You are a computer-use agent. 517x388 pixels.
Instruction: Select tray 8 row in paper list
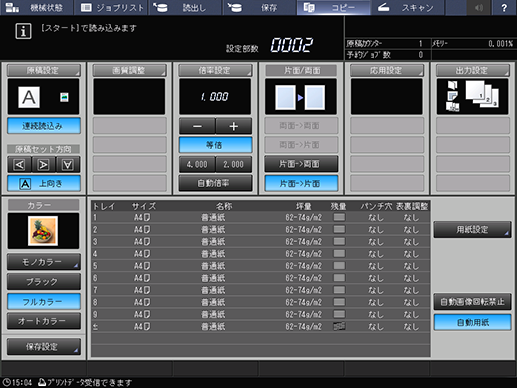[260, 302]
